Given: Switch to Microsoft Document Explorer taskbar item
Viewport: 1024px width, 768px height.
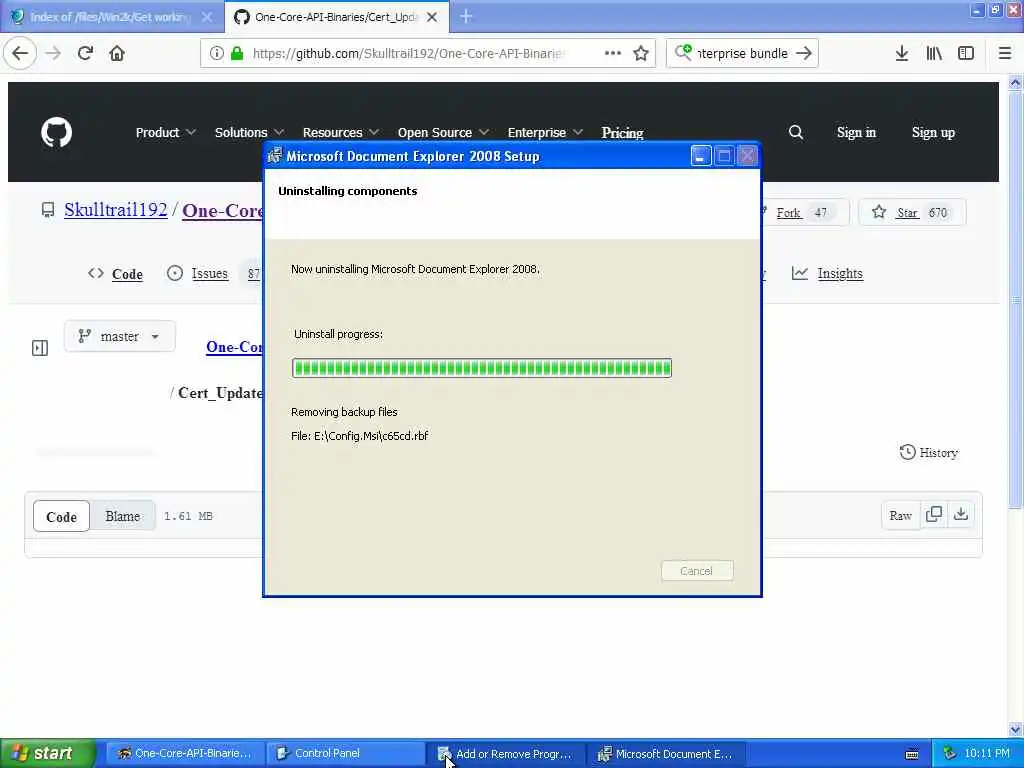Looking at the screenshot, I should (666, 754).
